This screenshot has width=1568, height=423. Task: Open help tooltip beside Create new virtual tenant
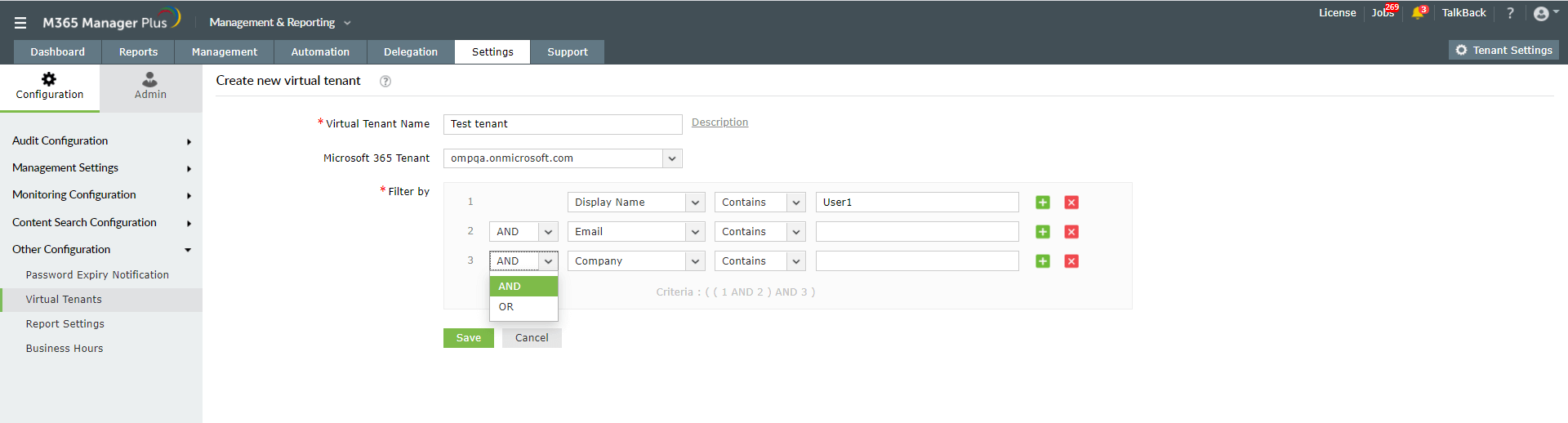(x=385, y=81)
